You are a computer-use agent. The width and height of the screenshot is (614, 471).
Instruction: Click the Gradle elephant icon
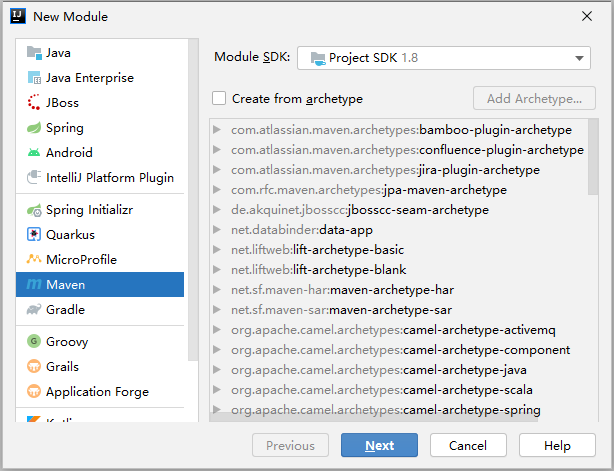click(34, 310)
